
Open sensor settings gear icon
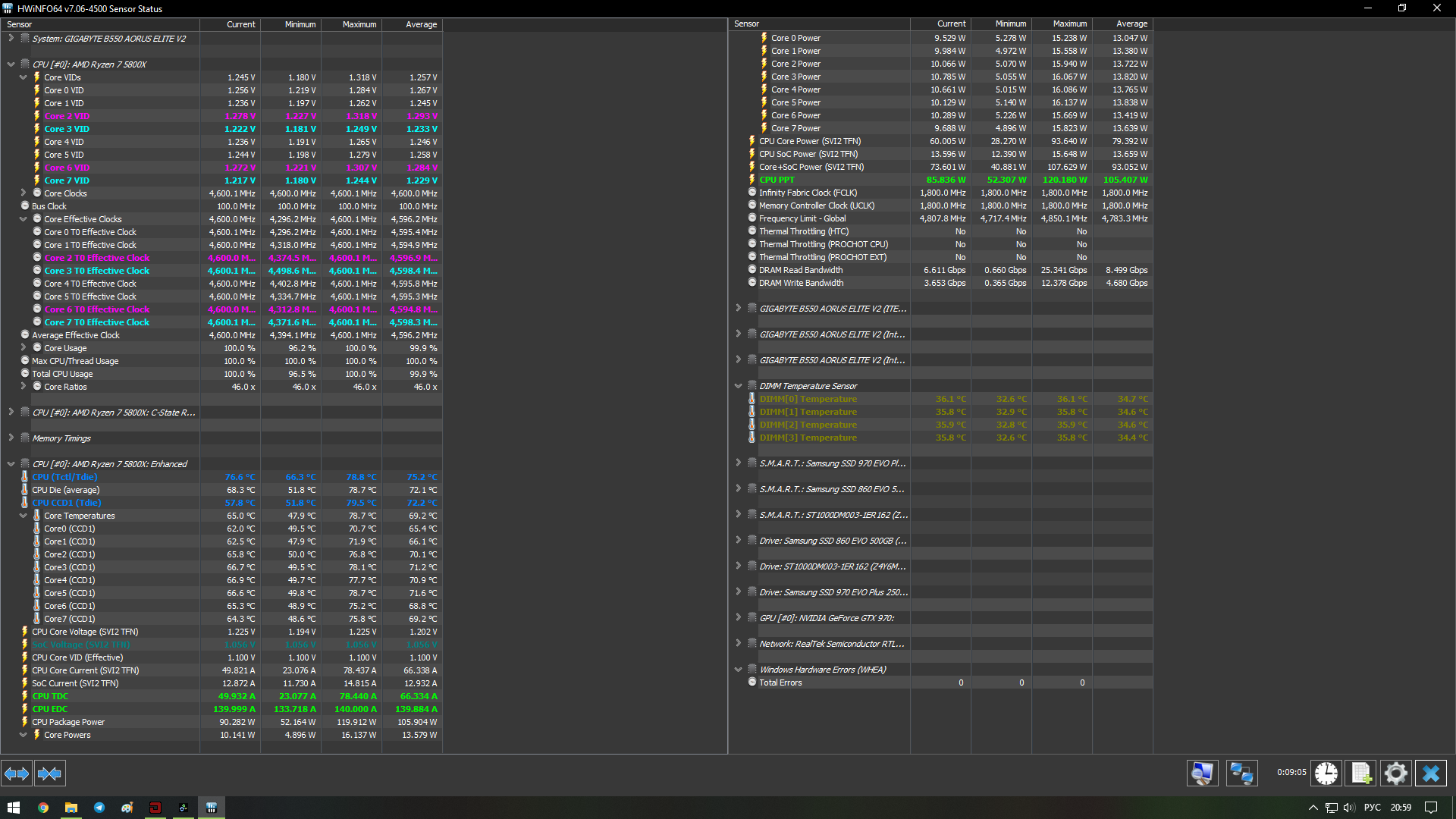(x=1395, y=773)
